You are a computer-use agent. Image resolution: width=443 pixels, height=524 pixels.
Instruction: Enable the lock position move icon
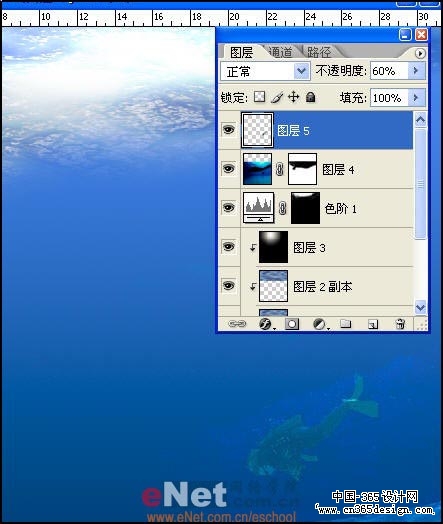click(x=293, y=97)
